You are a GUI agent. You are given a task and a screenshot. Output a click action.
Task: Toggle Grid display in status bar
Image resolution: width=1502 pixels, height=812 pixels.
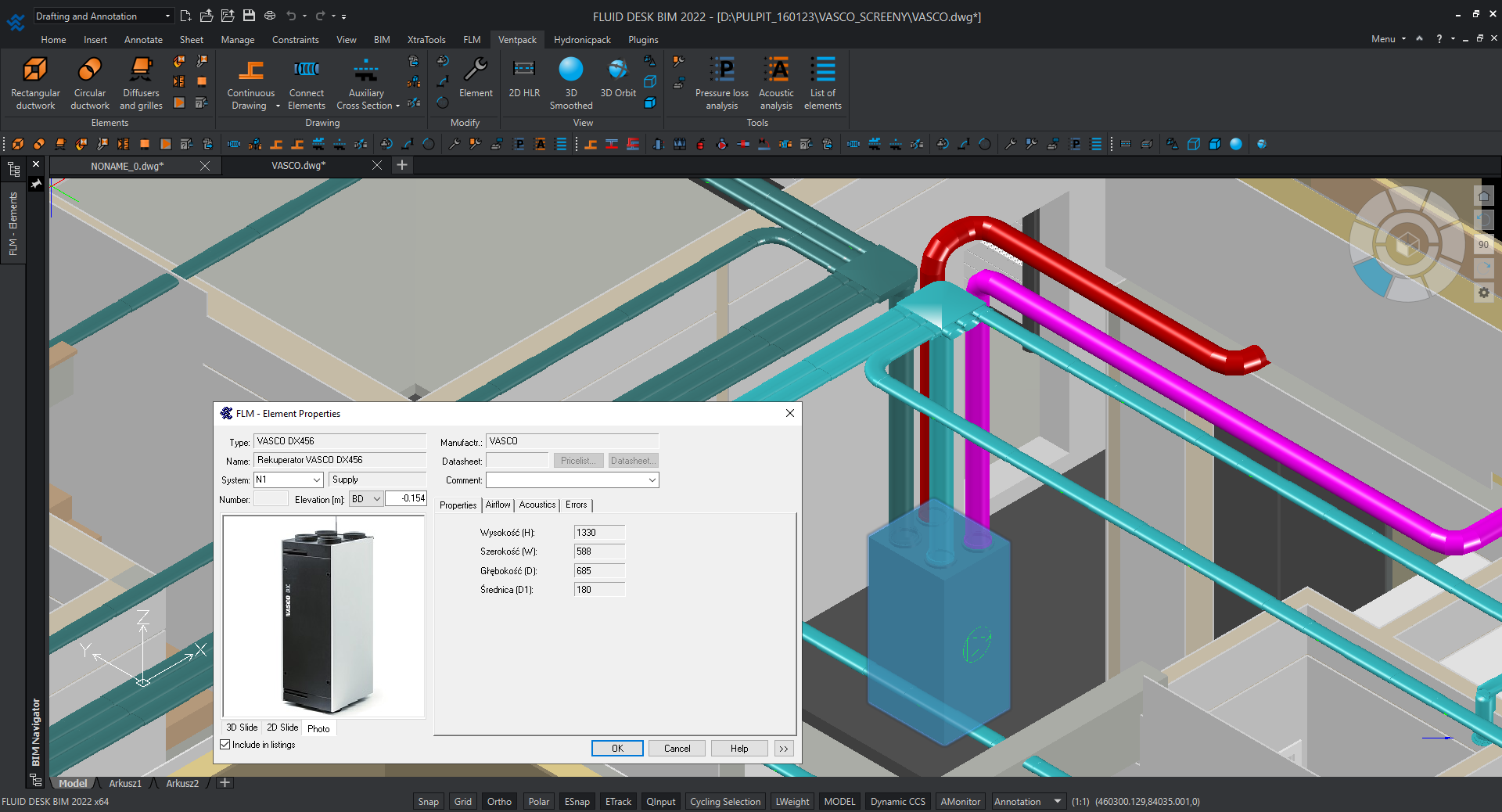tap(463, 802)
